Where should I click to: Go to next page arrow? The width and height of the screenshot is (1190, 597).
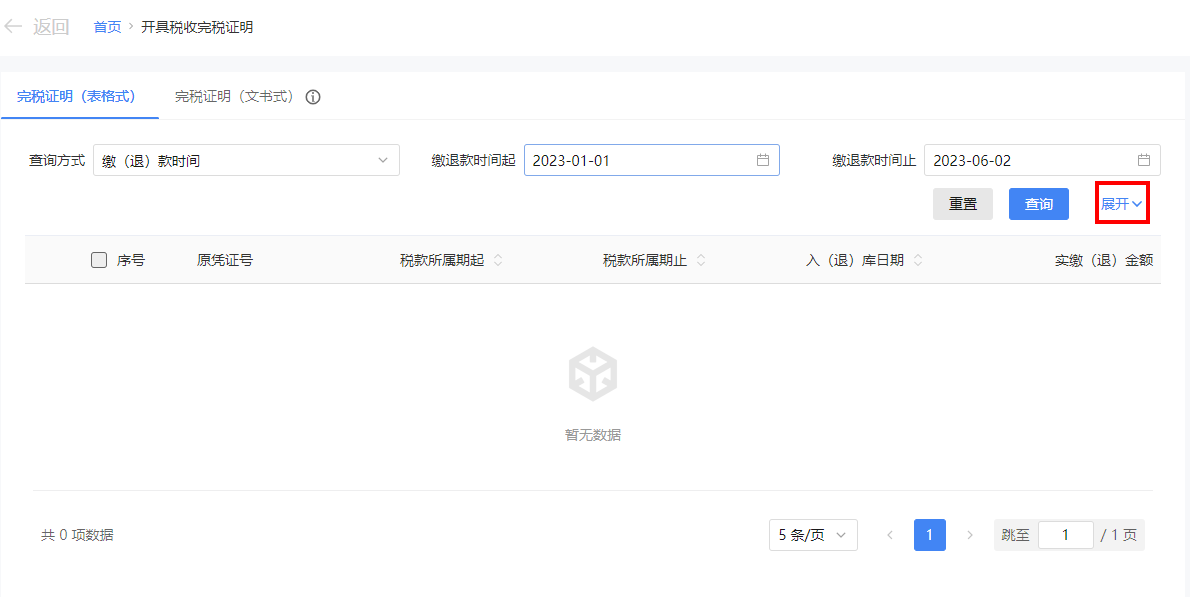[x=969, y=535]
